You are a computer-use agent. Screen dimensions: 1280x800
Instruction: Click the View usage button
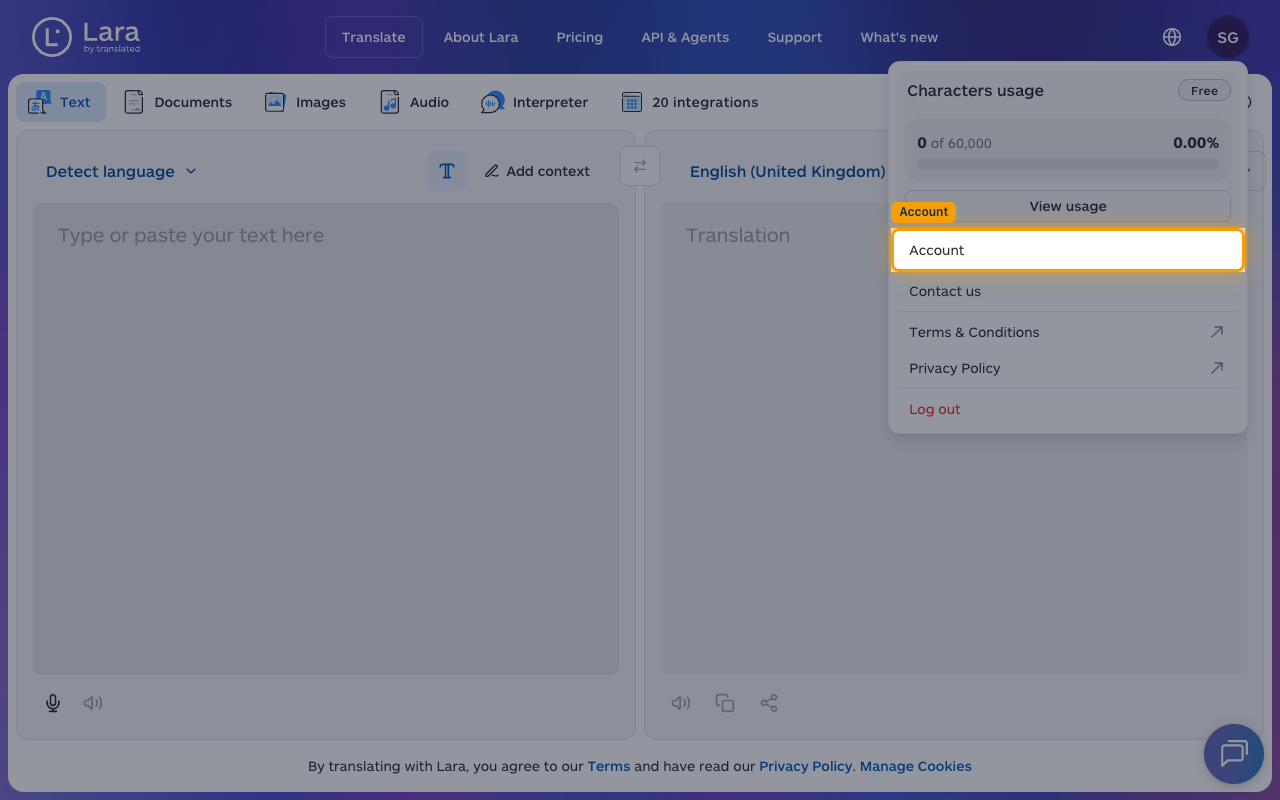pos(1068,206)
